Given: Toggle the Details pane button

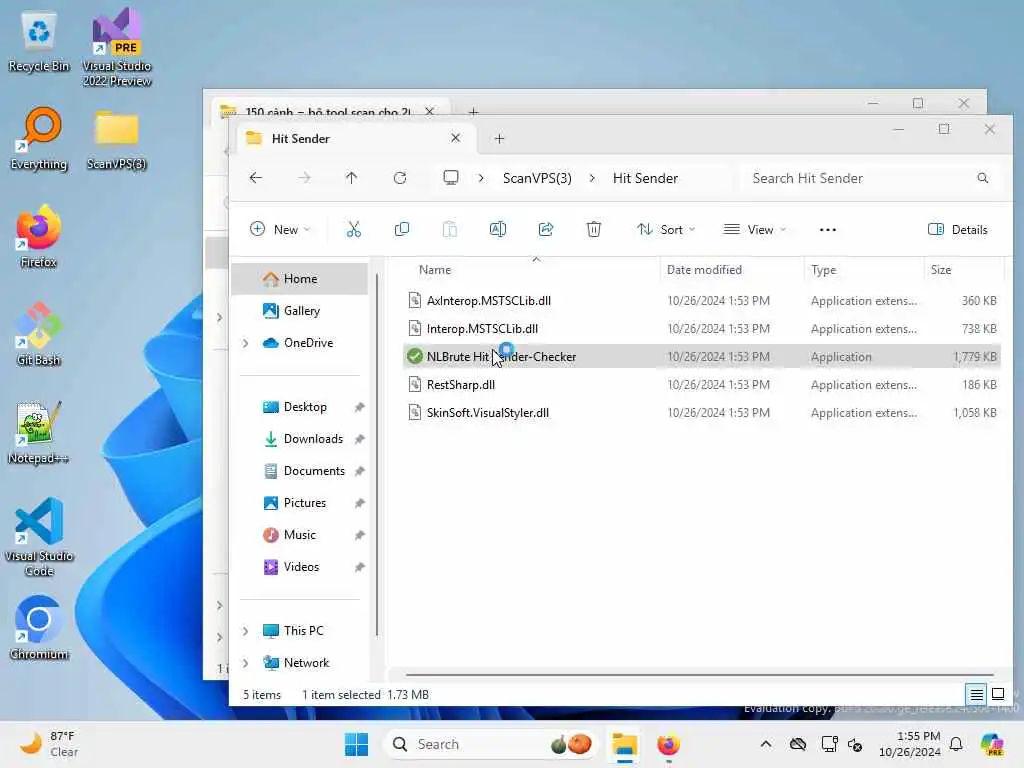Looking at the screenshot, I should [x=957, y=229].
